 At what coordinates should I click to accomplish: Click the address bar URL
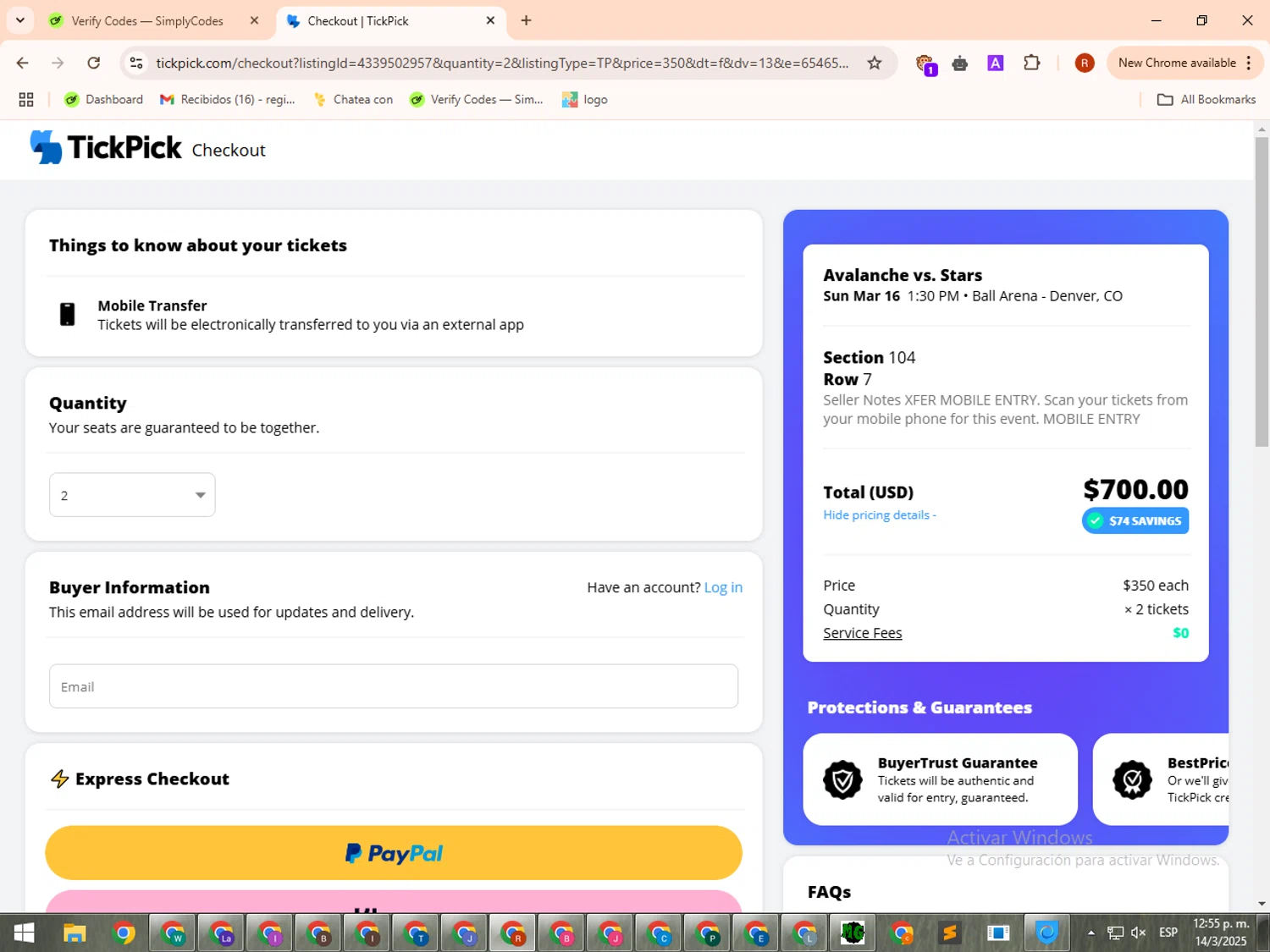(x=502, y=63)
